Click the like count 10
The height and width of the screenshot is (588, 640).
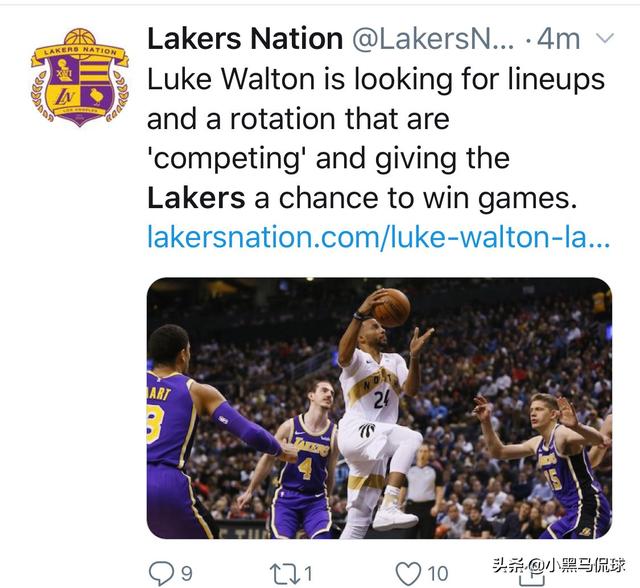[438, 574]
